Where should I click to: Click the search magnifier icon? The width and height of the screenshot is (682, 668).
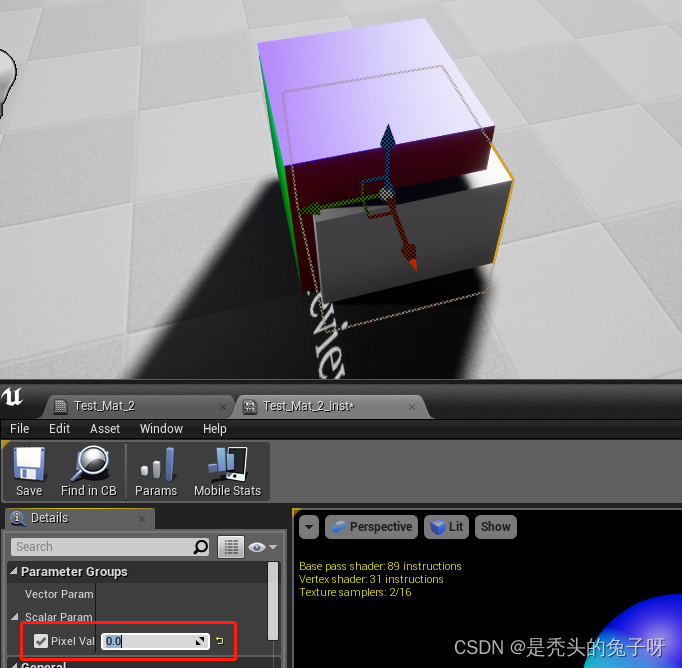pos(201,547)
